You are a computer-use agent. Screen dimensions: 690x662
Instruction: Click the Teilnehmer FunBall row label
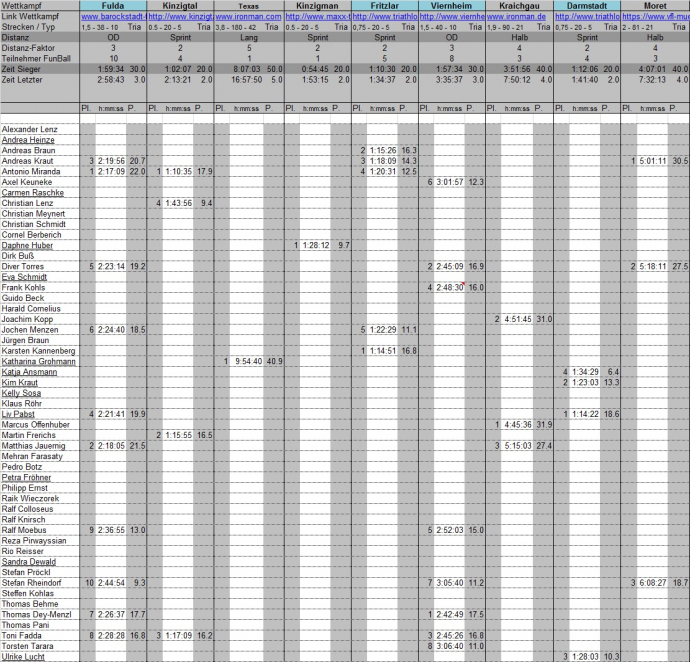(x=36, y=59)
